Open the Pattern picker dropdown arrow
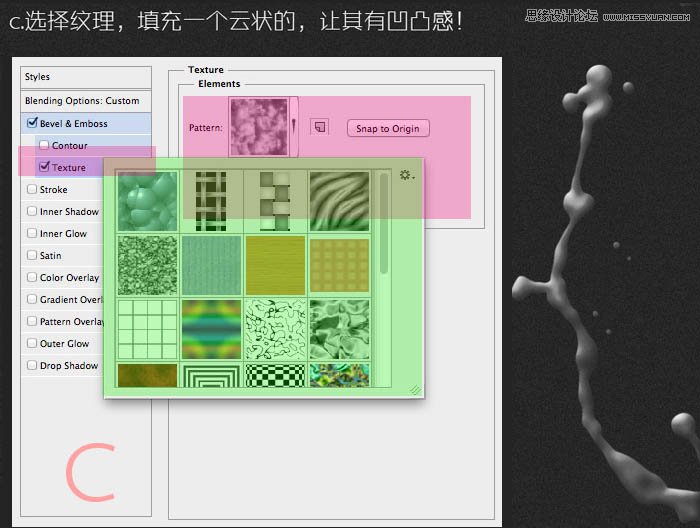The width and height of the screenshot is (700, 528). click(294, 127)
